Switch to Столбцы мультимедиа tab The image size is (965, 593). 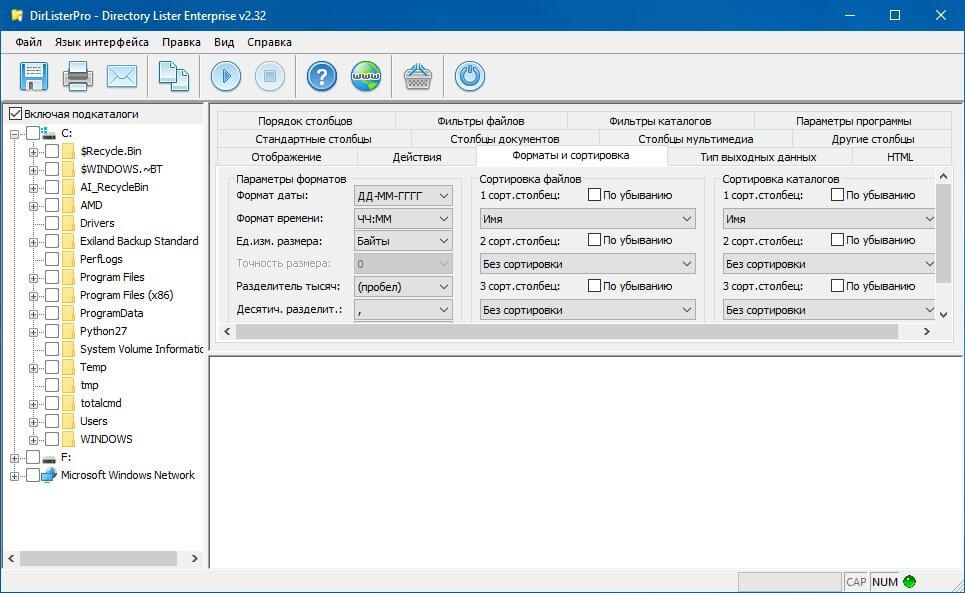click(695, 139)
